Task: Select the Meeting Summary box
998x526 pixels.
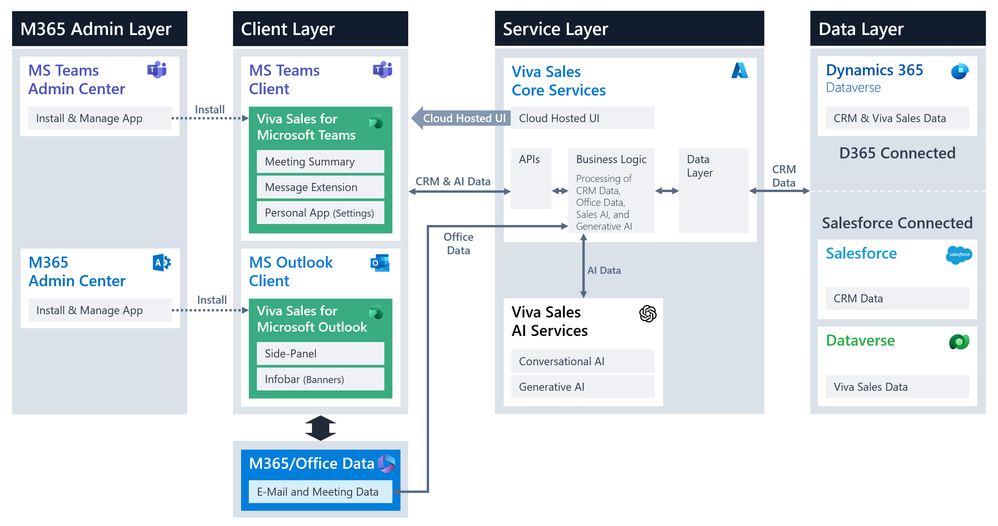Action: (320, 162)
